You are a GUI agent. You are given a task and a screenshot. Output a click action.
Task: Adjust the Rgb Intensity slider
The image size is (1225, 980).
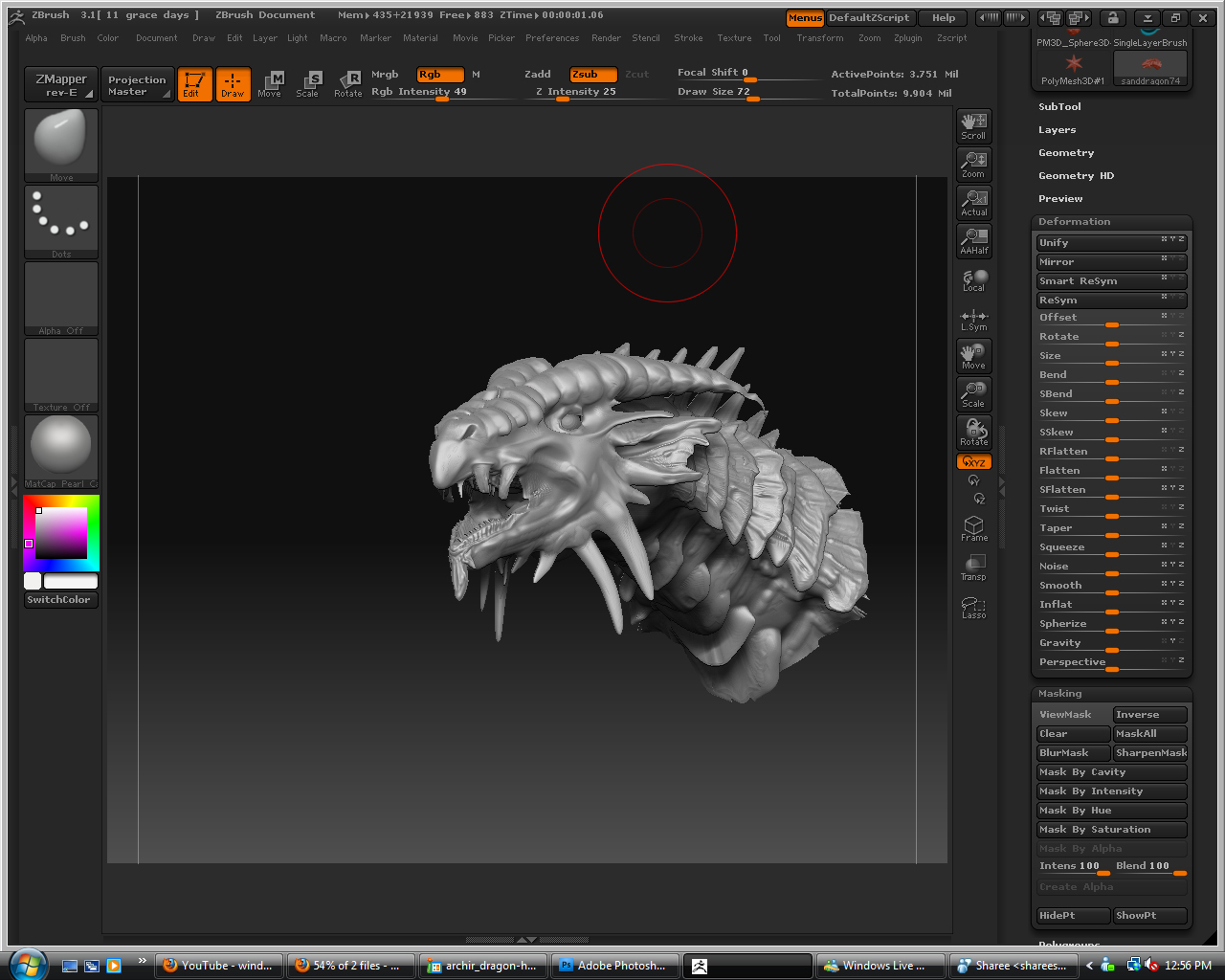click(440, 93)
